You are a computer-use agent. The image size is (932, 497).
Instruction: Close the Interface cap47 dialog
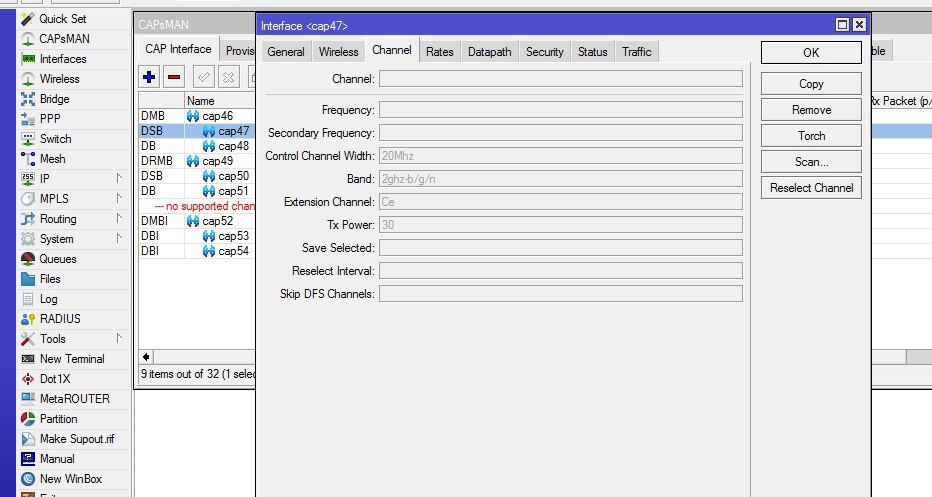859,24
